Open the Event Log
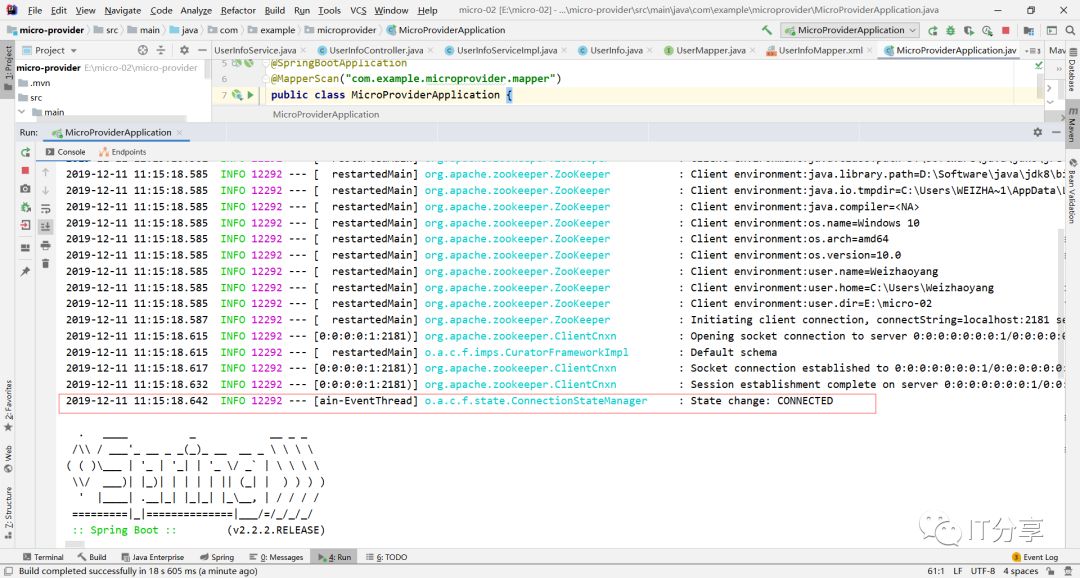Image resolution: width=1080 pixels, height=578 pixels. coord(1035,557)
